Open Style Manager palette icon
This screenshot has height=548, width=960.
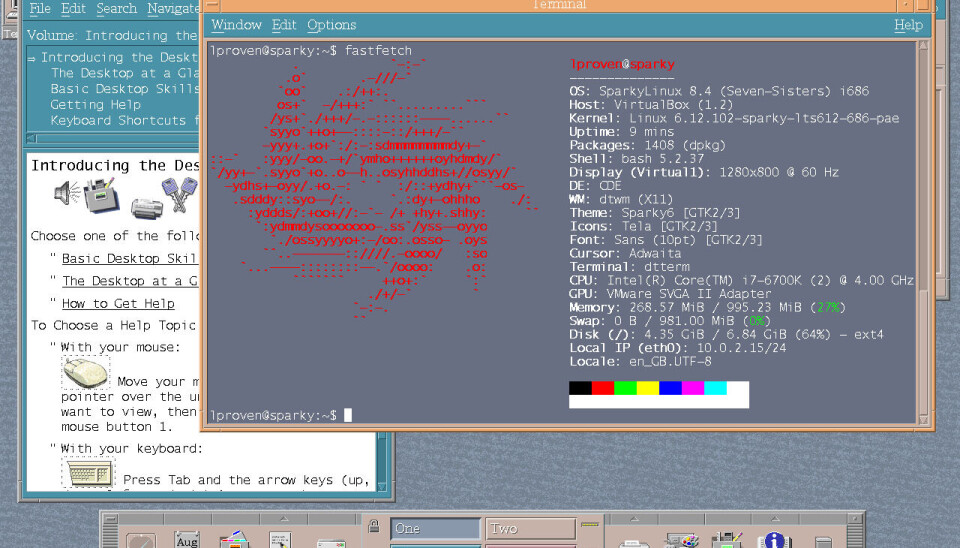(682, 541)
